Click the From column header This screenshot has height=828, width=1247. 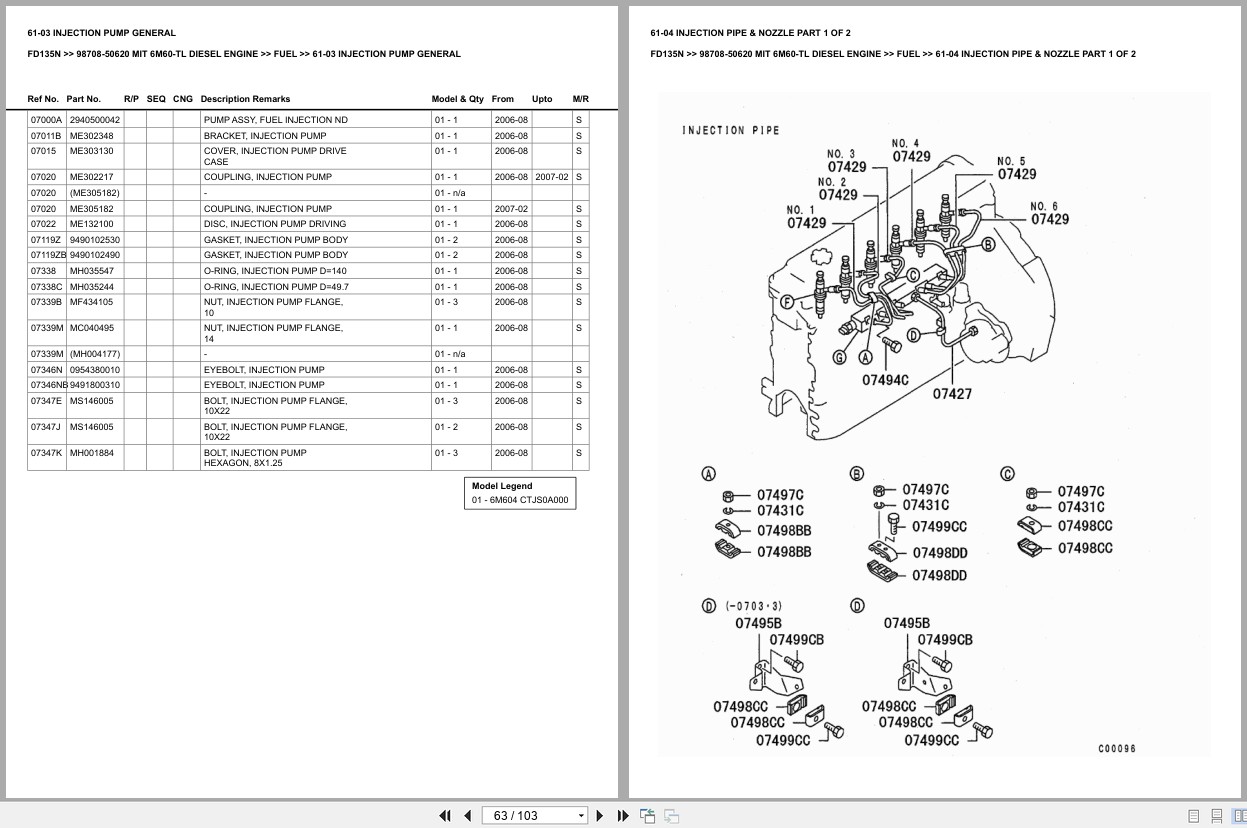point(503,99)
